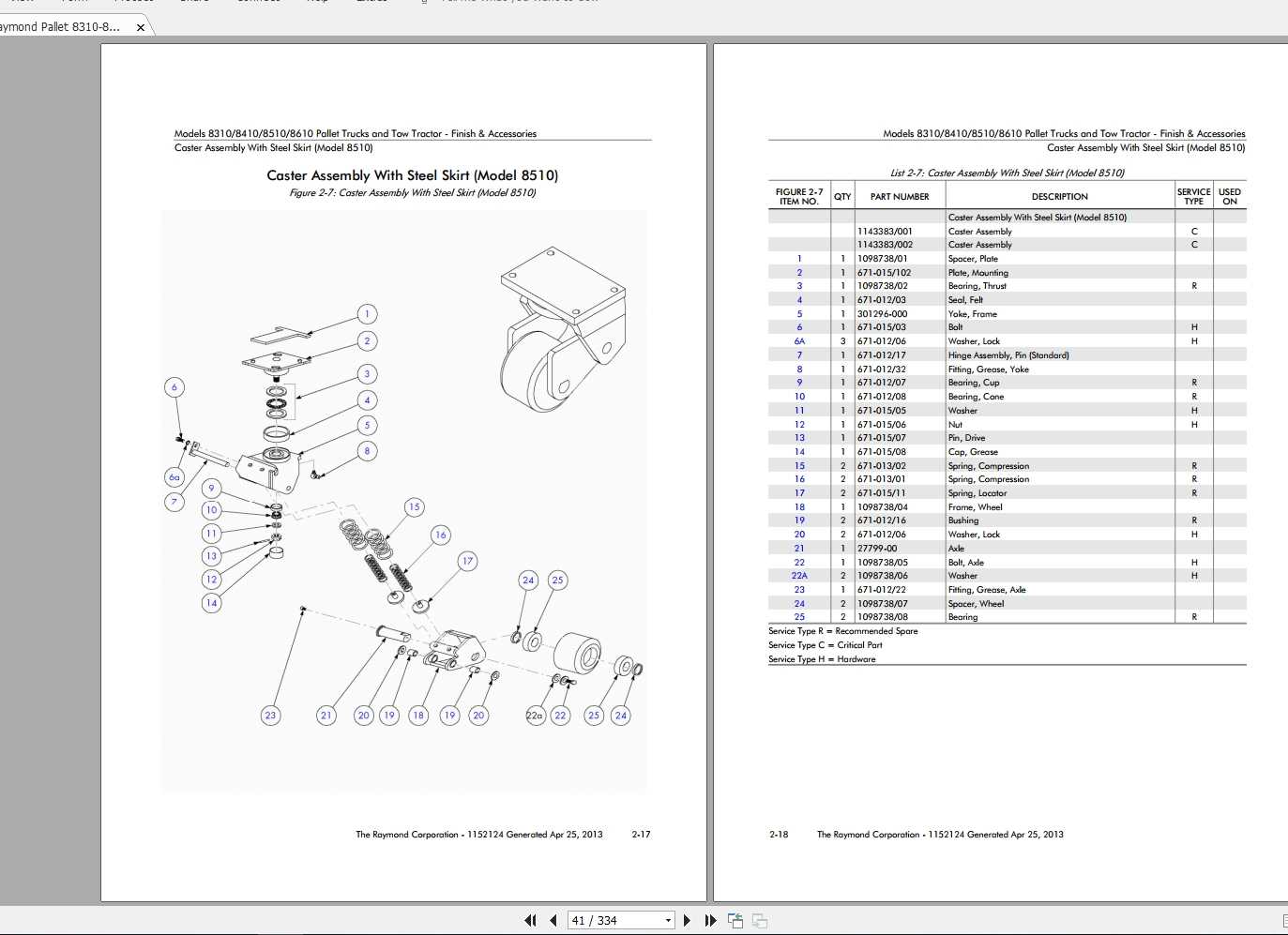Image resolution: width=1288 pixels, height=935 pixels.
Task: Click the DESCRIPTION column header
Action: click(1060, 197)
